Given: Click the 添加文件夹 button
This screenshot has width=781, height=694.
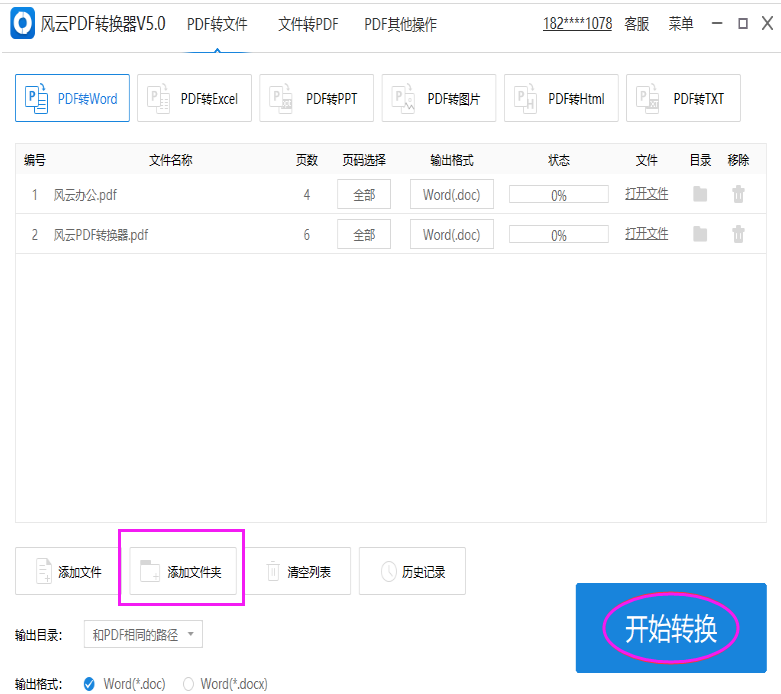Looking at the screenshot, I should pyautogui.click(x=183, y=571).
